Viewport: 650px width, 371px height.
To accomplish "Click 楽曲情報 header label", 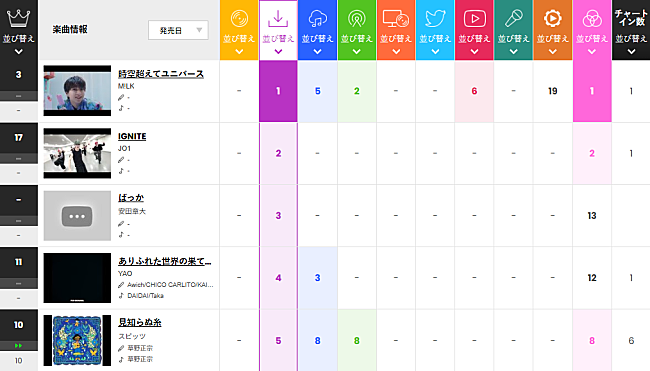I will tap(70, 29).
